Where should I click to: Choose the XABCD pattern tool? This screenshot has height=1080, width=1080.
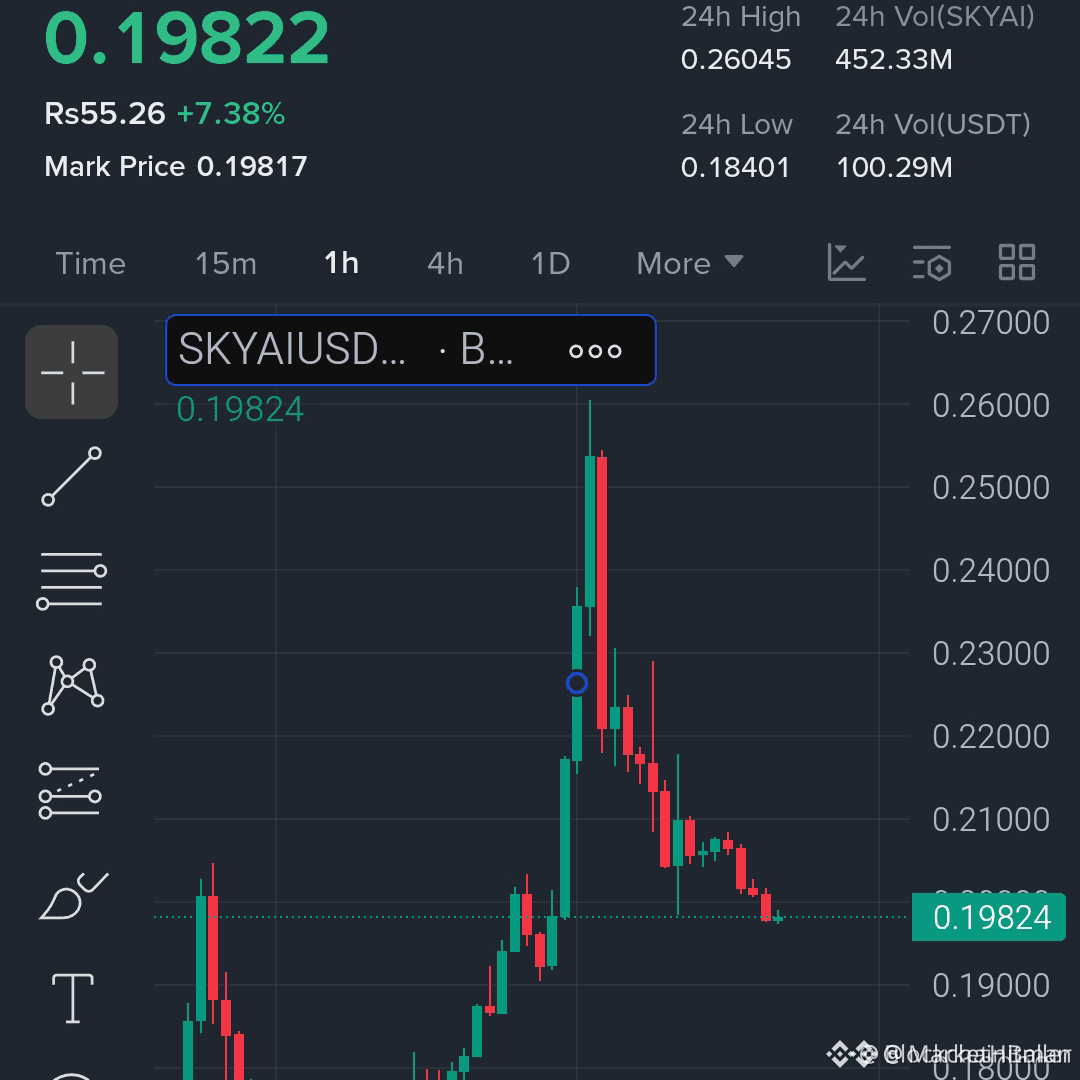coord(72,685)
